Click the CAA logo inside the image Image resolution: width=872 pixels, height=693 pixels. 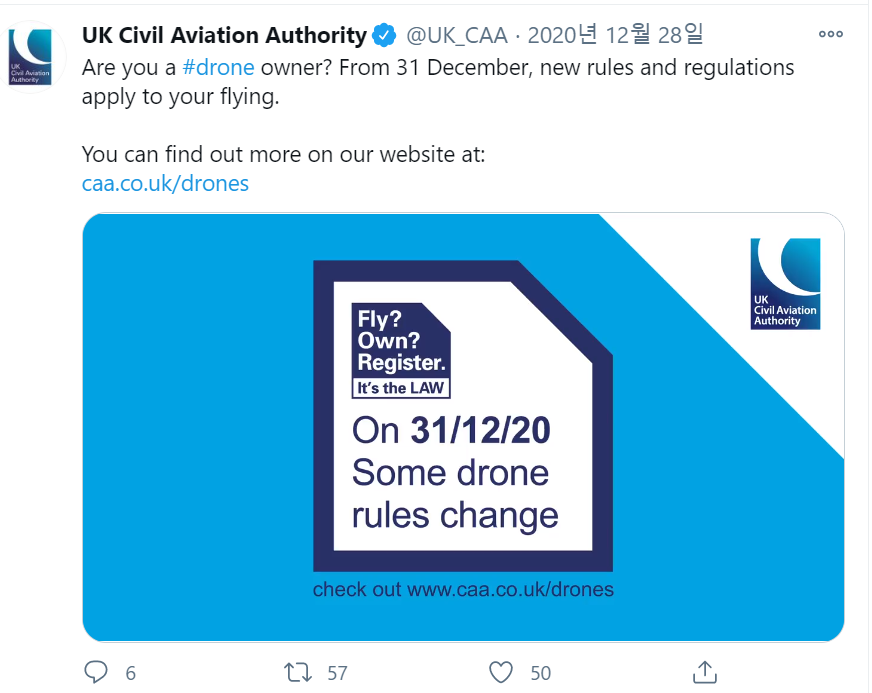coord(785,283)
